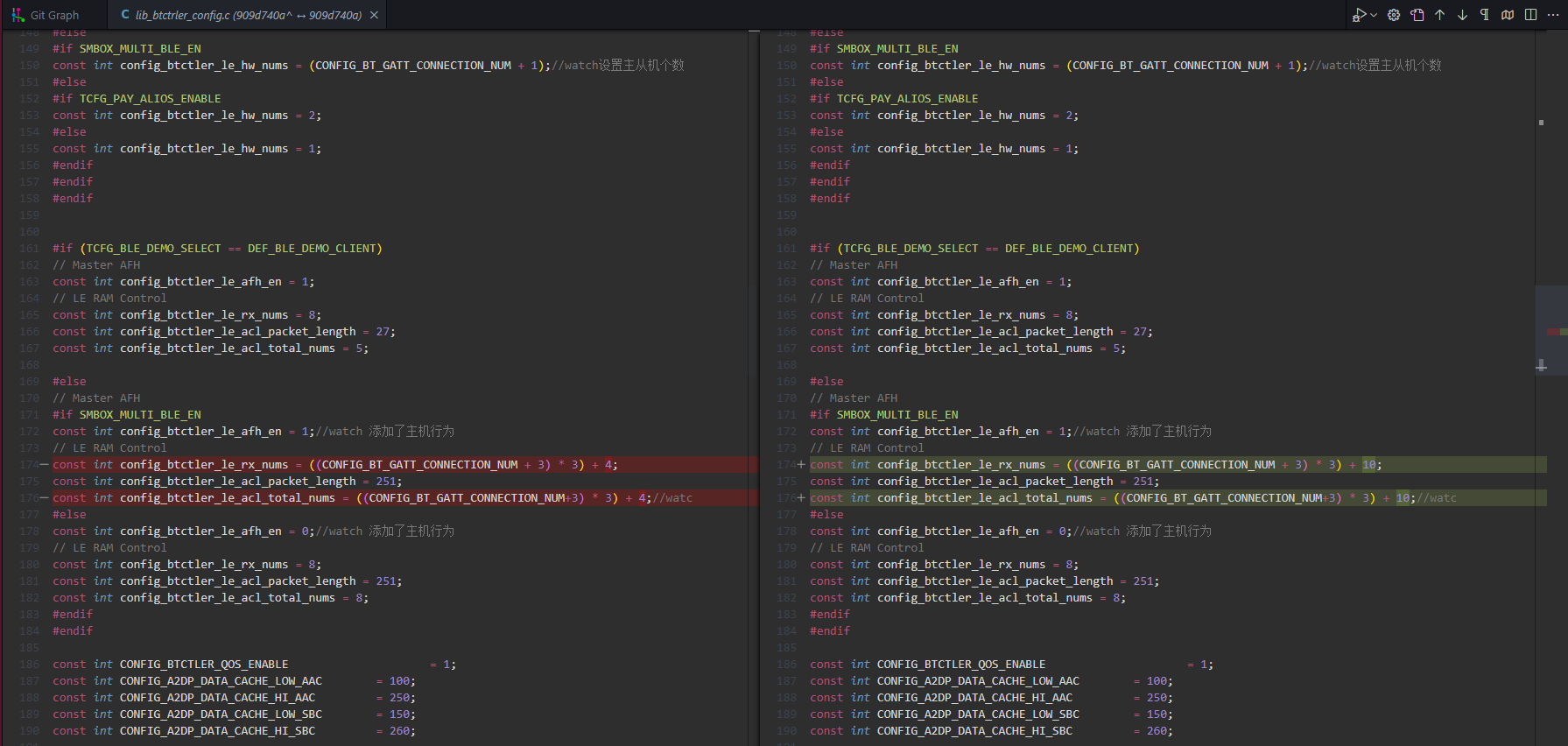Click '// LE RAM Control' comment on right line 164
The image size is (1568, 746).
pyautogui.click(x=867, y=299)
